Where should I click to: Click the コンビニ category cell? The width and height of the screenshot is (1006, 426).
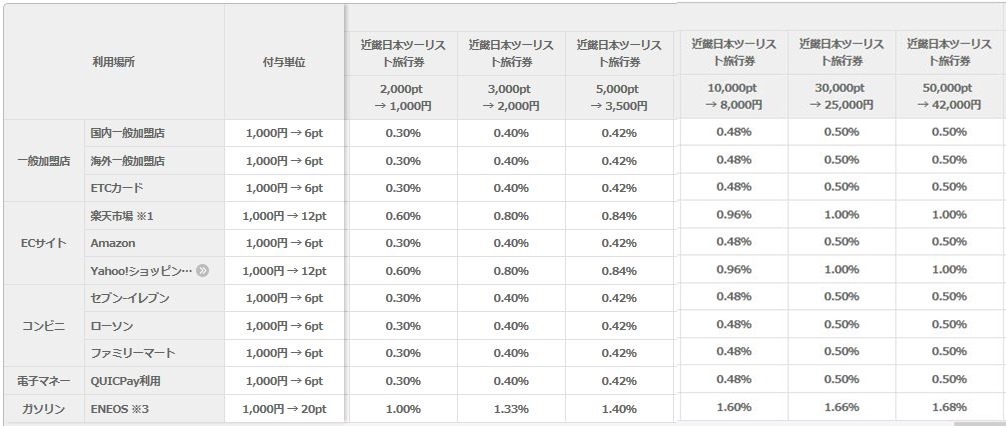coord(44,326)
